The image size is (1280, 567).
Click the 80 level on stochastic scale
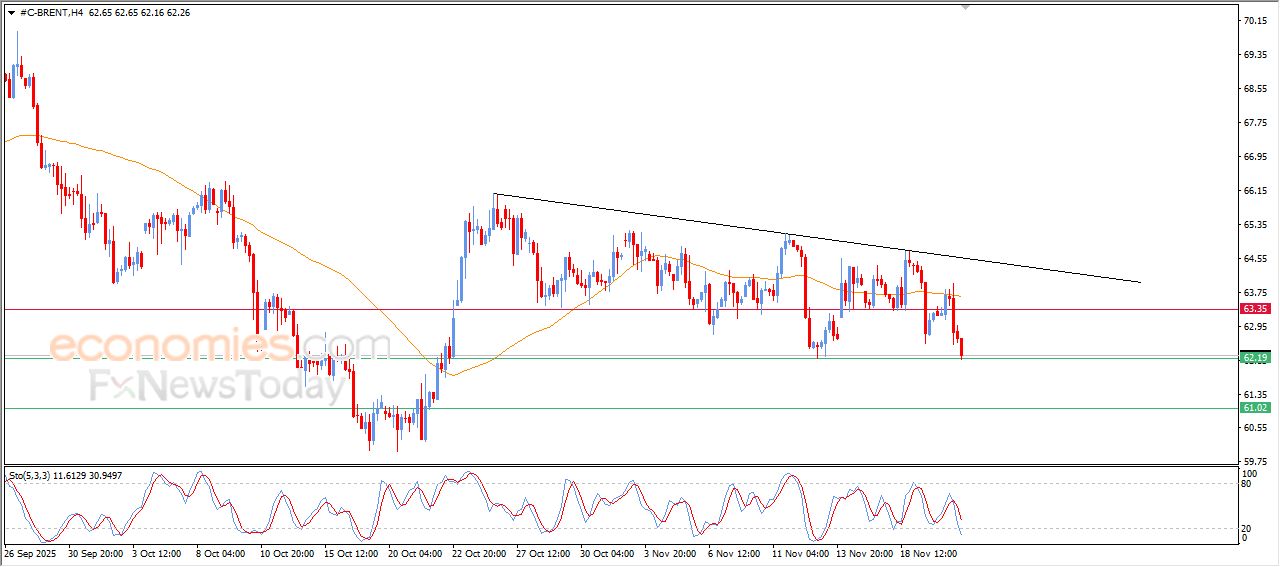(1246, 484)
